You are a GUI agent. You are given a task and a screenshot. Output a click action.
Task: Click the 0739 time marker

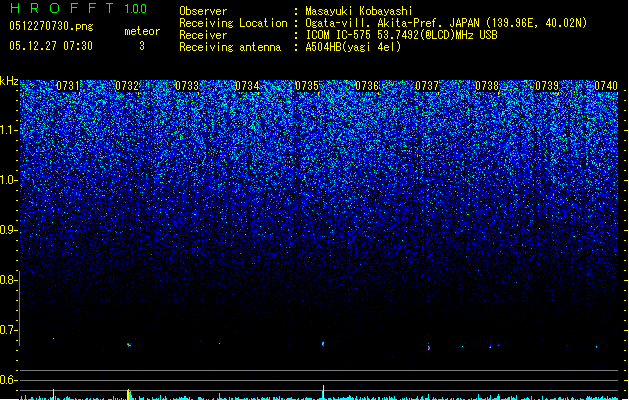pos(547,86)
